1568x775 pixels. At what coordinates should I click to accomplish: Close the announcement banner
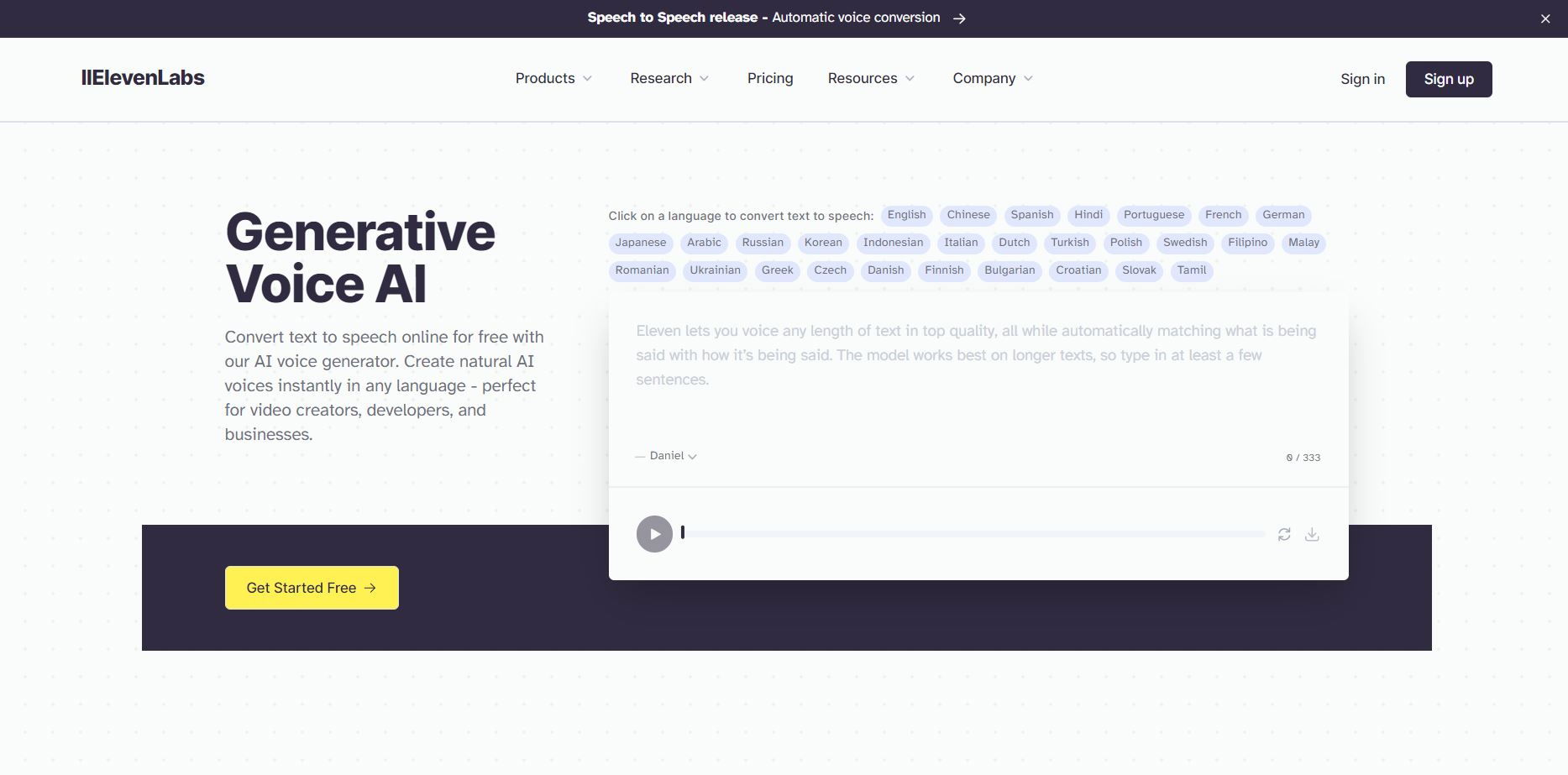click(x=1545, y=18)
